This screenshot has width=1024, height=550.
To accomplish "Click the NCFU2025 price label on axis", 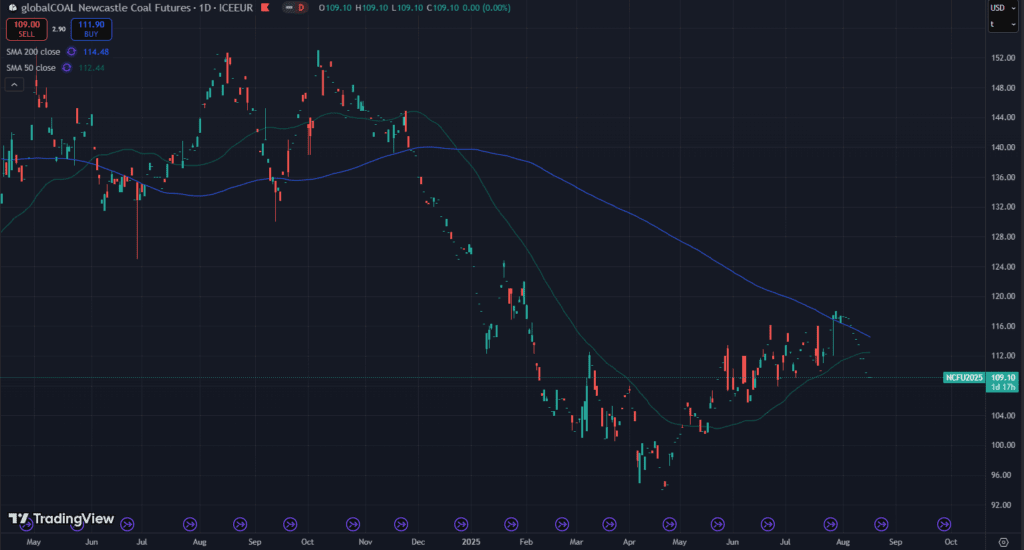I will [964, 378].
